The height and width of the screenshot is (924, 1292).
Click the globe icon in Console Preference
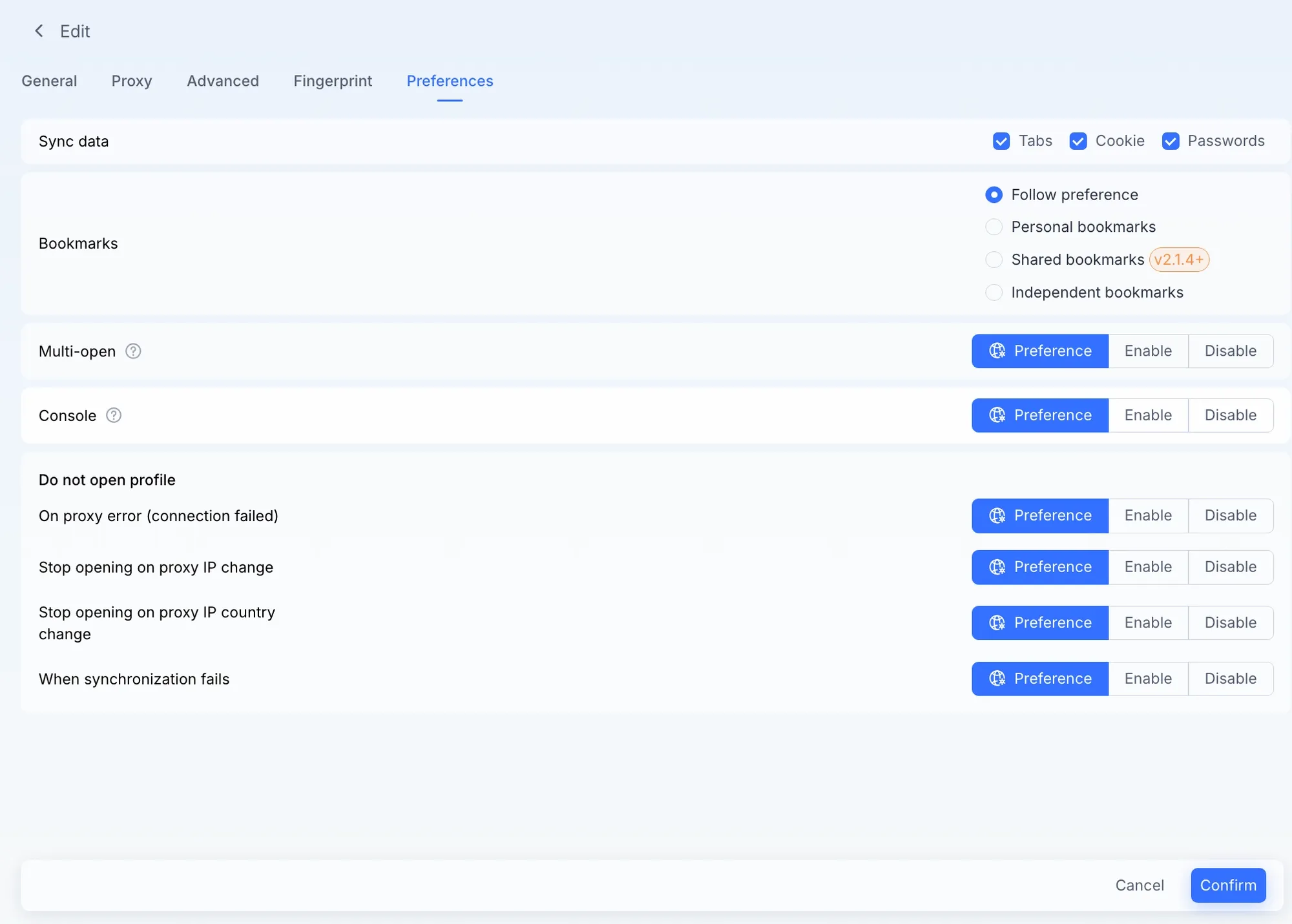tap(997, 415)
